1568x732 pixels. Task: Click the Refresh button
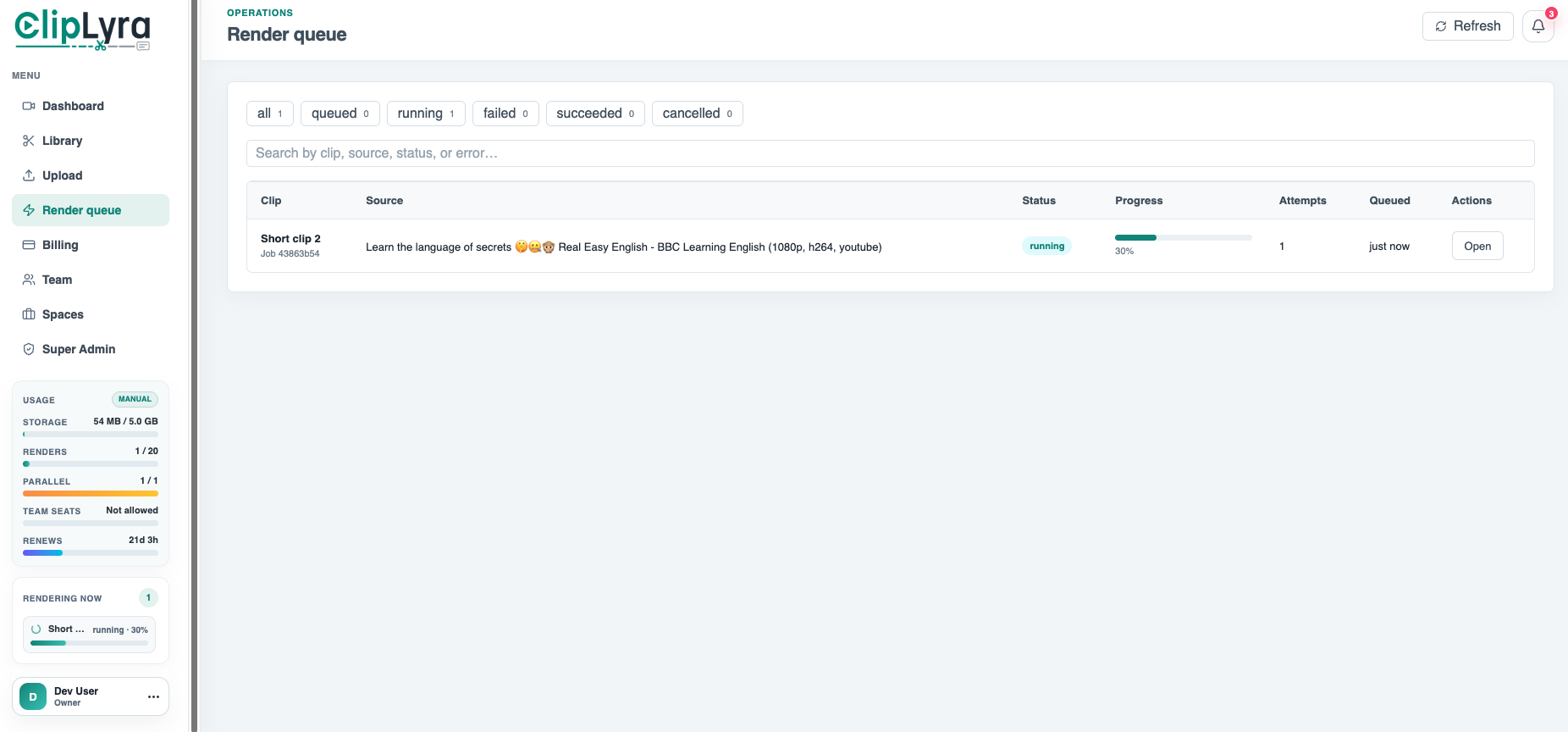(1468, 26)
